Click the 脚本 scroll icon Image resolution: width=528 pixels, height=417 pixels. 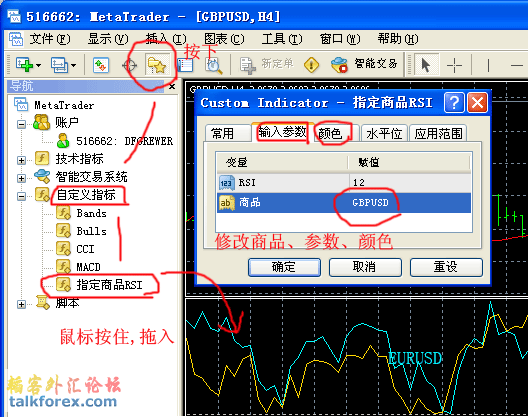[x=43, y=302]
